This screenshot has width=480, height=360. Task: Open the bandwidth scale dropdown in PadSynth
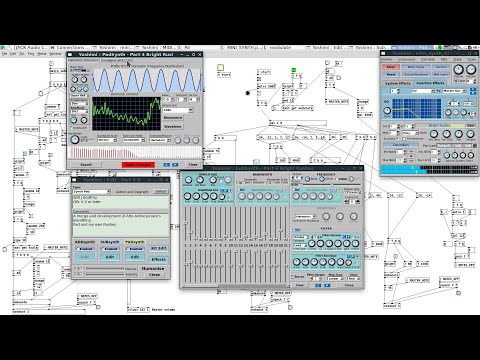[x=107, y=140]
